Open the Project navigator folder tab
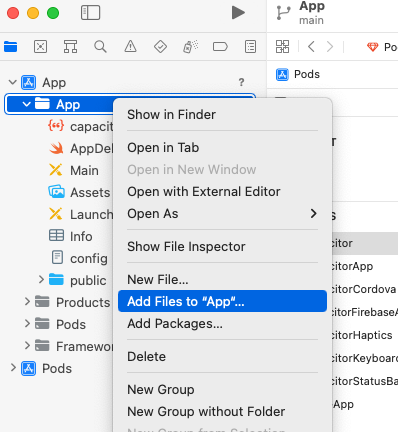The width and height of the screenshot is (398, 432). point(11,47)
